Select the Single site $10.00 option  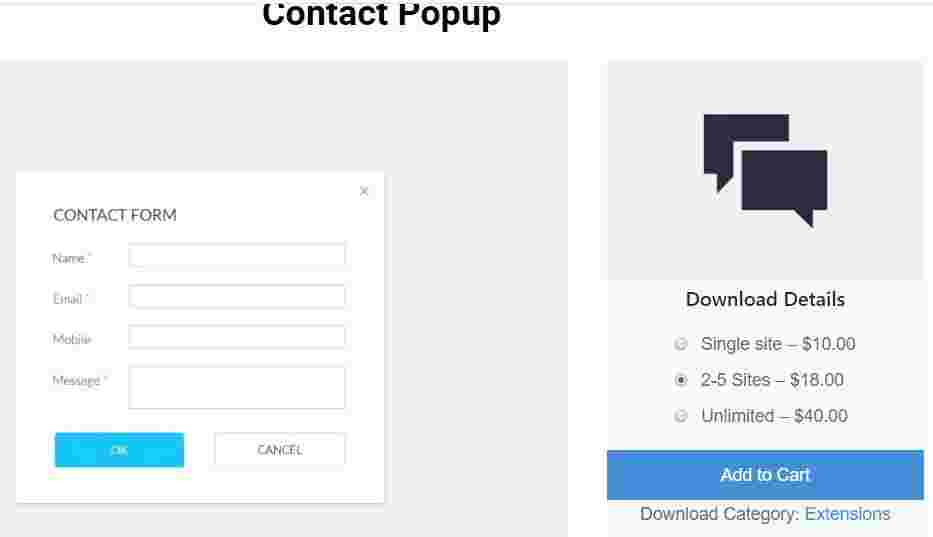pyautogui.click(x=681, y=344)
